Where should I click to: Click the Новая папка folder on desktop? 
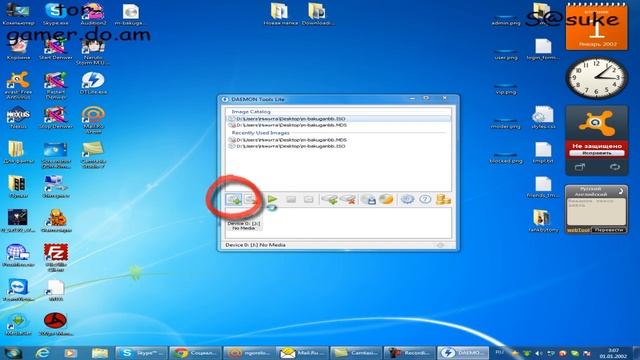tap(280, 14)
